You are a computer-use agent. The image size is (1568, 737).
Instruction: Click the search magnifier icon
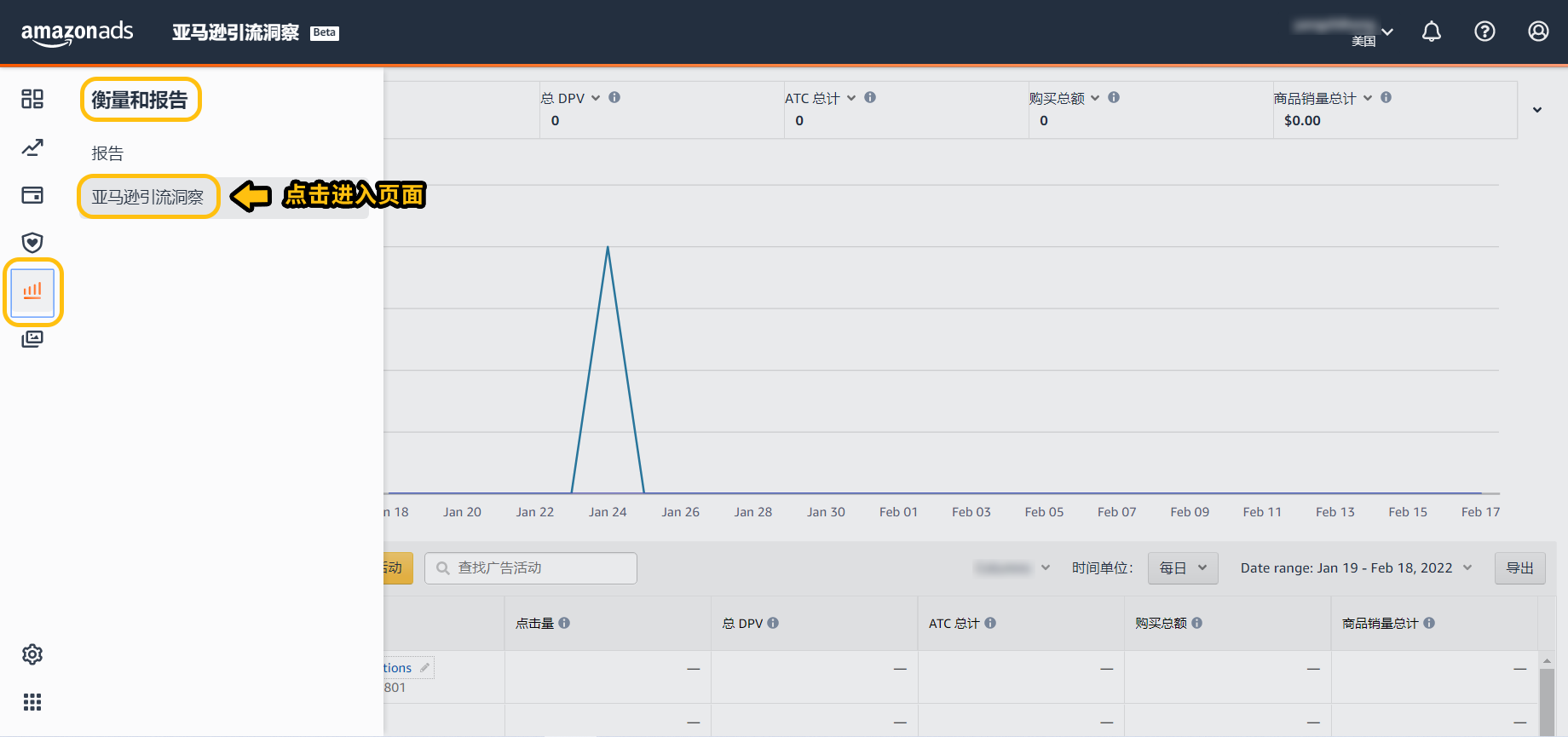tap(443, 568)
